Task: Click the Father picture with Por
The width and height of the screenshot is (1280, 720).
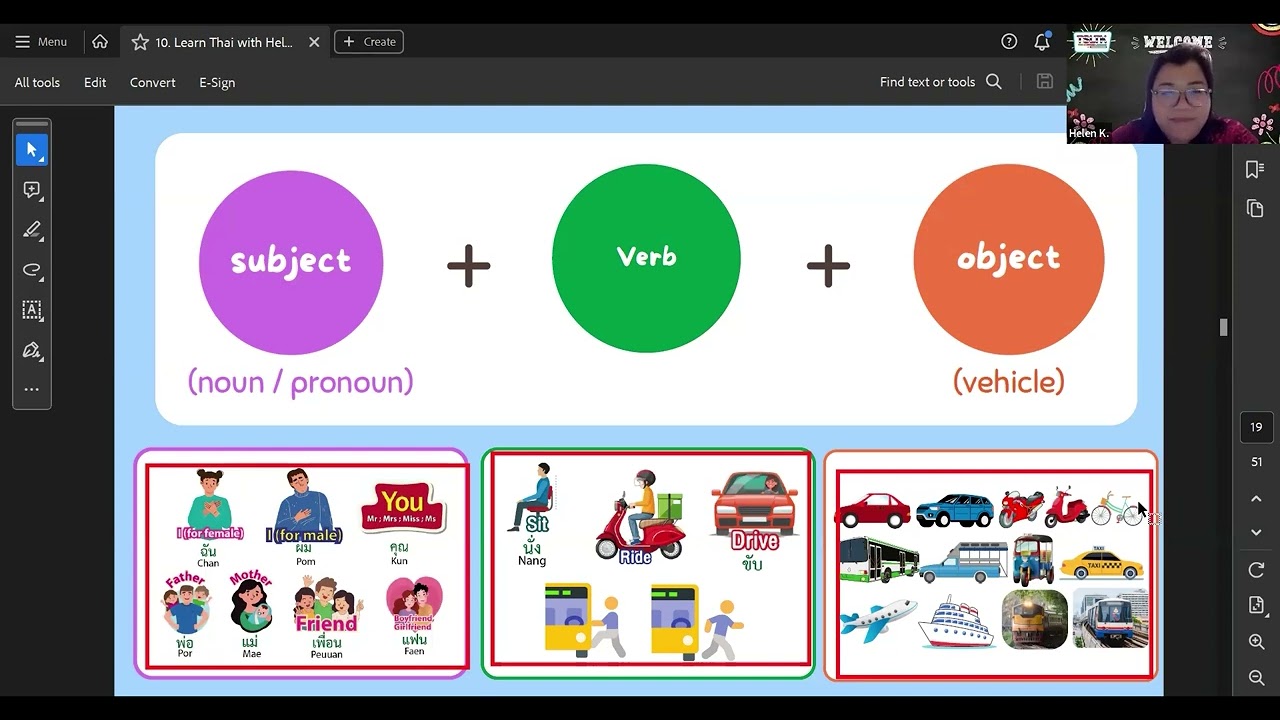Action: pyautogui.click(x=186, y=614)
